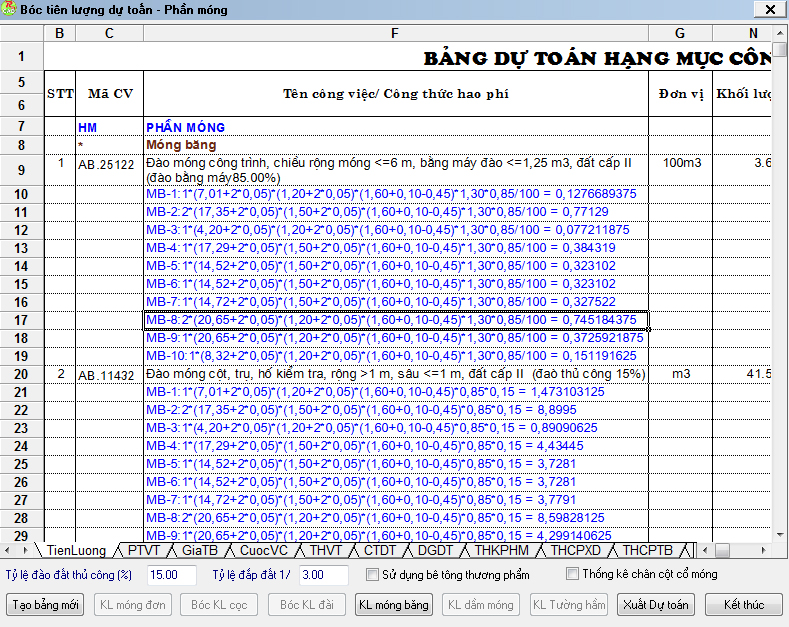Select row 9 header

tap(21, 170)
